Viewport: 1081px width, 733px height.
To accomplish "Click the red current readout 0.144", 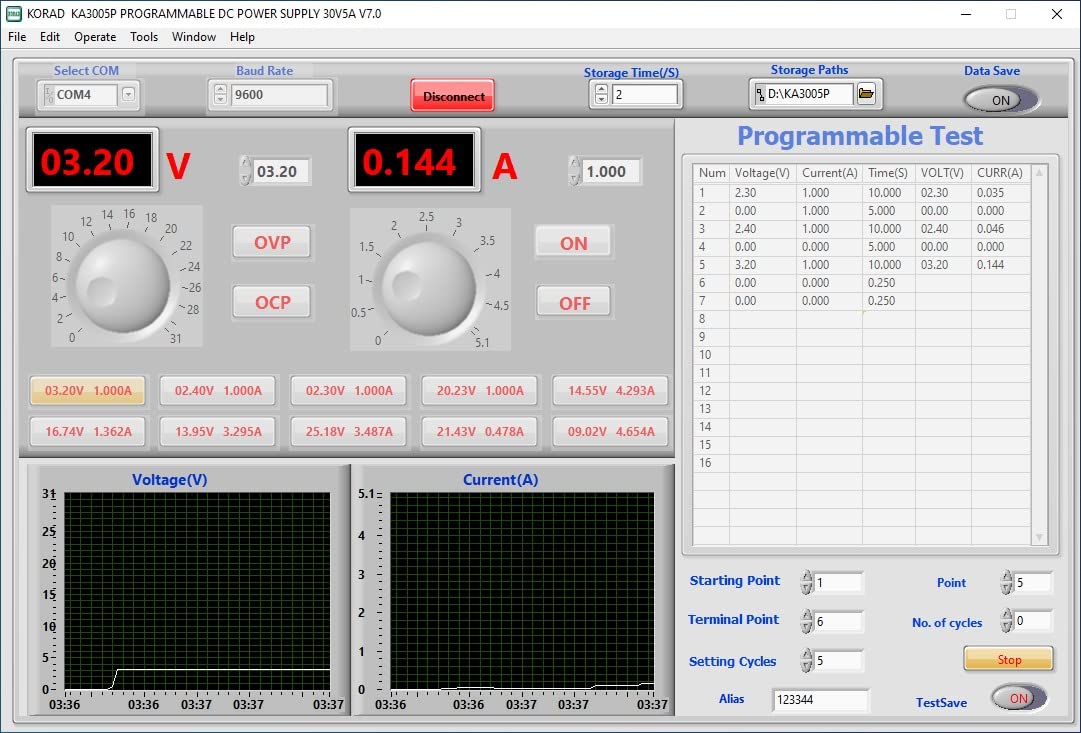I will (414, 160).
